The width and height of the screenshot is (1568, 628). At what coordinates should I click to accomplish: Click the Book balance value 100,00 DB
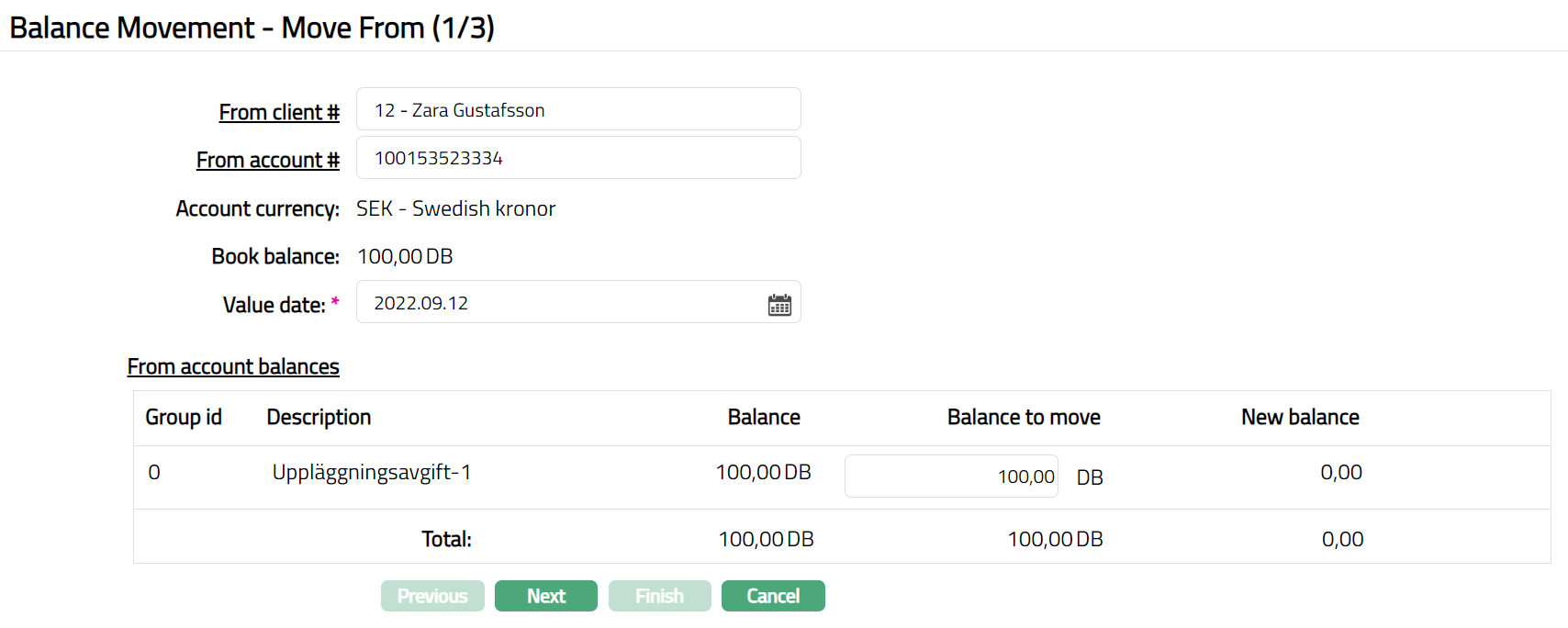(x=405, y=257)
